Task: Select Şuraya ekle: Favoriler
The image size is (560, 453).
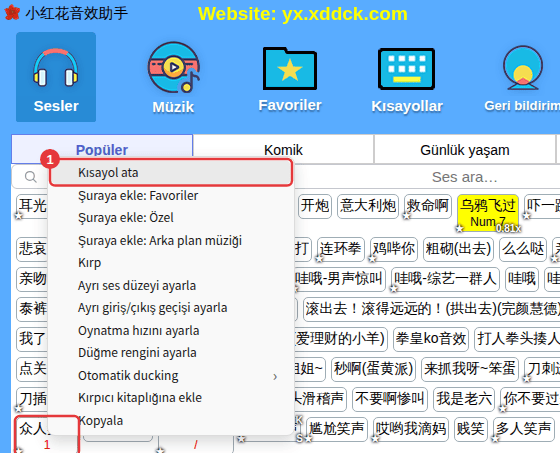Action: 171,196
